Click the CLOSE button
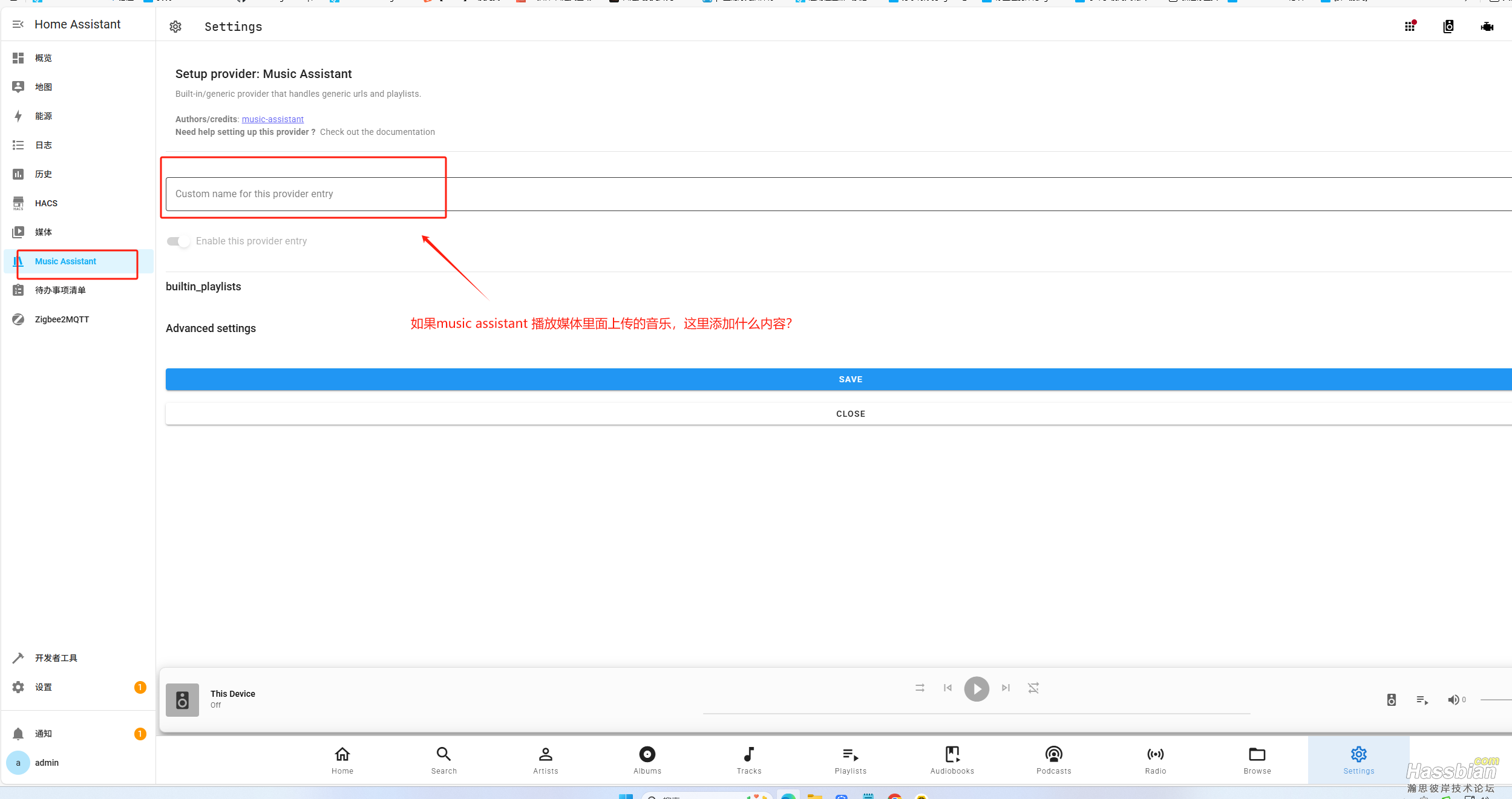The height and width of the screenshot is (799, 1512). 839,414
